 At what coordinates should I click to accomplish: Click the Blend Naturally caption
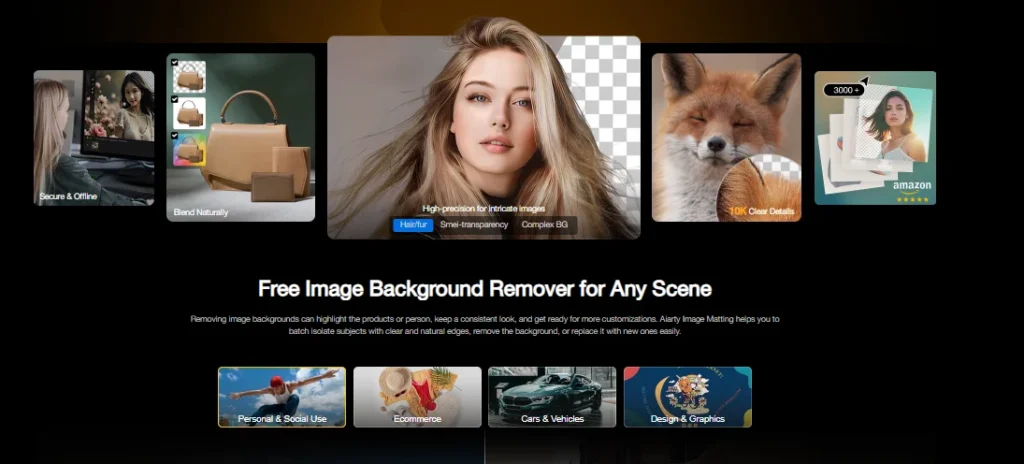pyautogui.click(x=201, y=212)
